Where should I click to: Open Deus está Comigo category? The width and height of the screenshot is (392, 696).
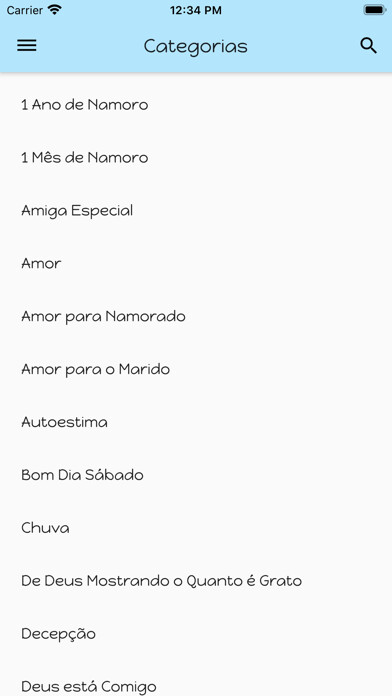tap(196, 684)
